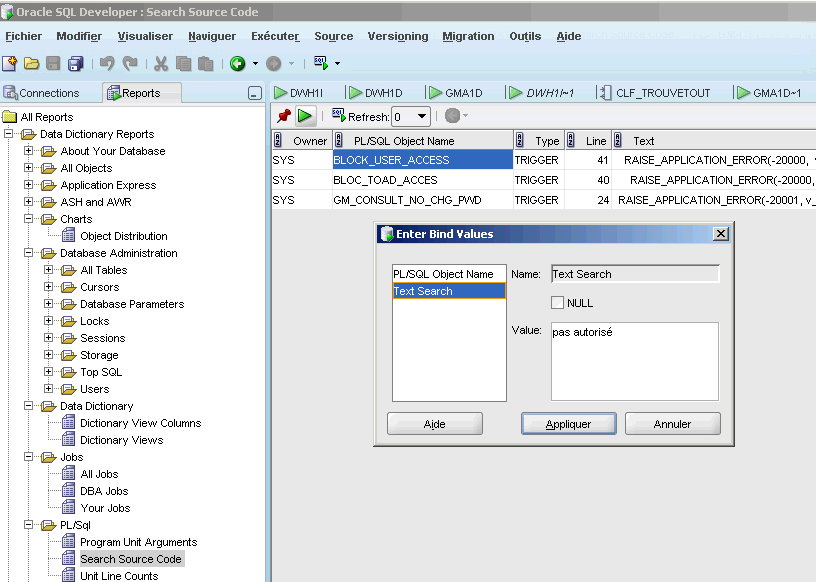Click the New file icon in toolbar
The height and width of the screenshot is (582, 816).
pyautogui.click(x=10, y=63)
